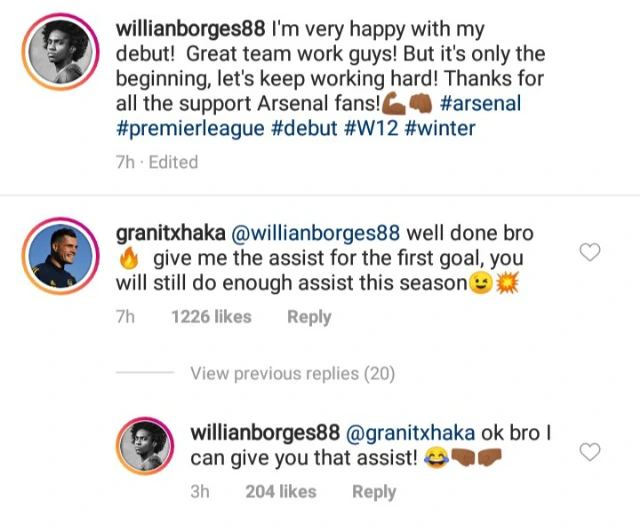Image resolution: width=640 pixels, height=531 pixels.
Task: Open willianborges88 username on the reply
Action: point(264,435)
